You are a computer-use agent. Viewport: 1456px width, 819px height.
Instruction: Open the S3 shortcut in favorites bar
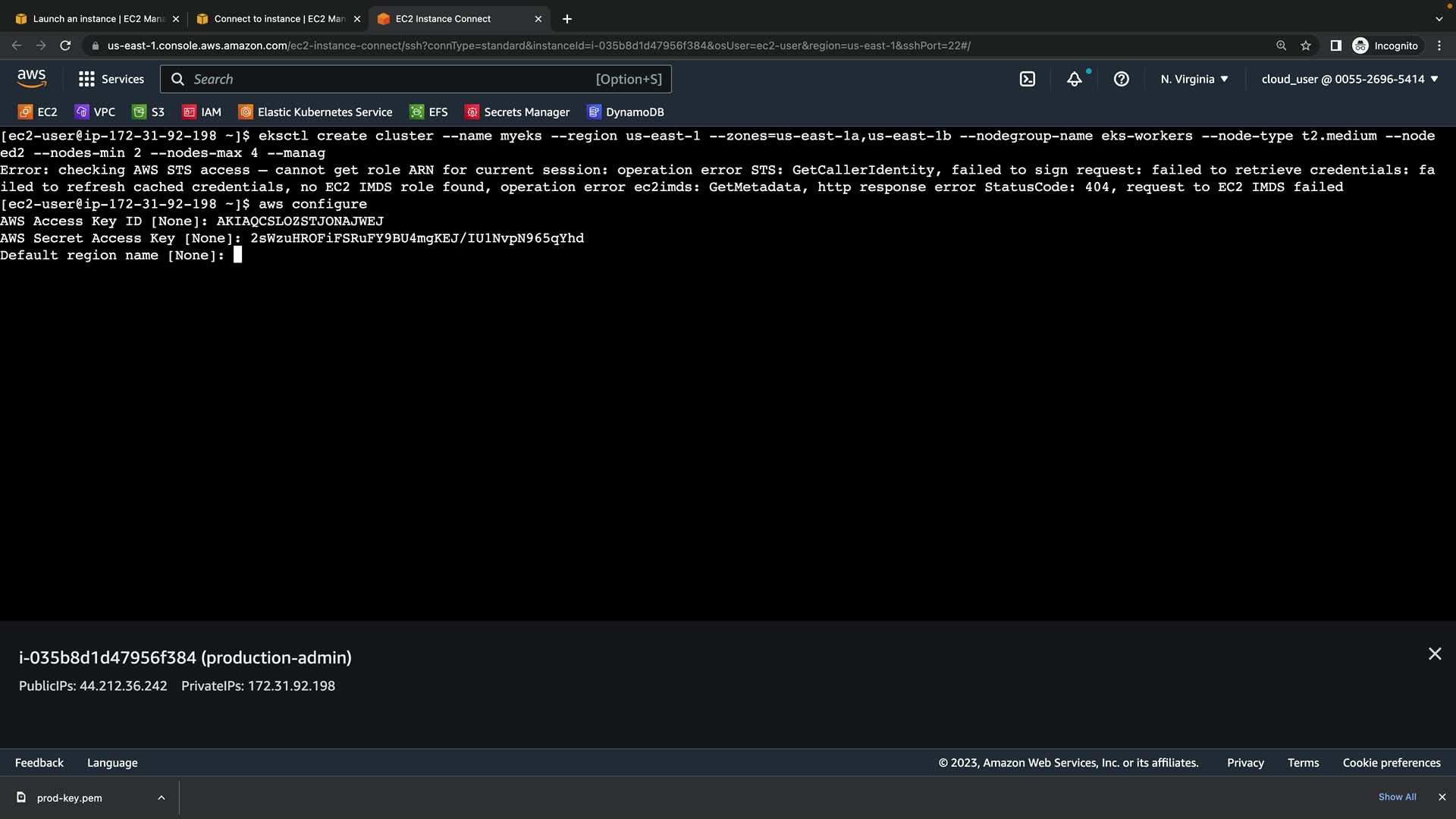tap(149, 112)
